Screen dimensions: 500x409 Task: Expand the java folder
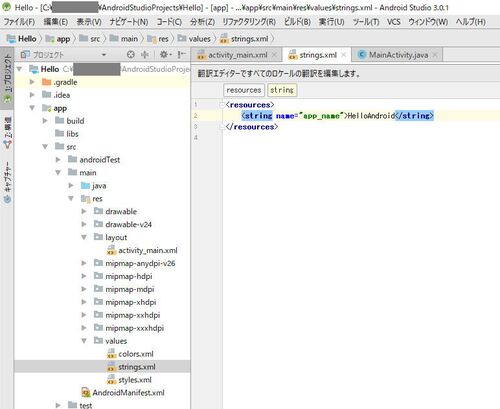point(71,185)
